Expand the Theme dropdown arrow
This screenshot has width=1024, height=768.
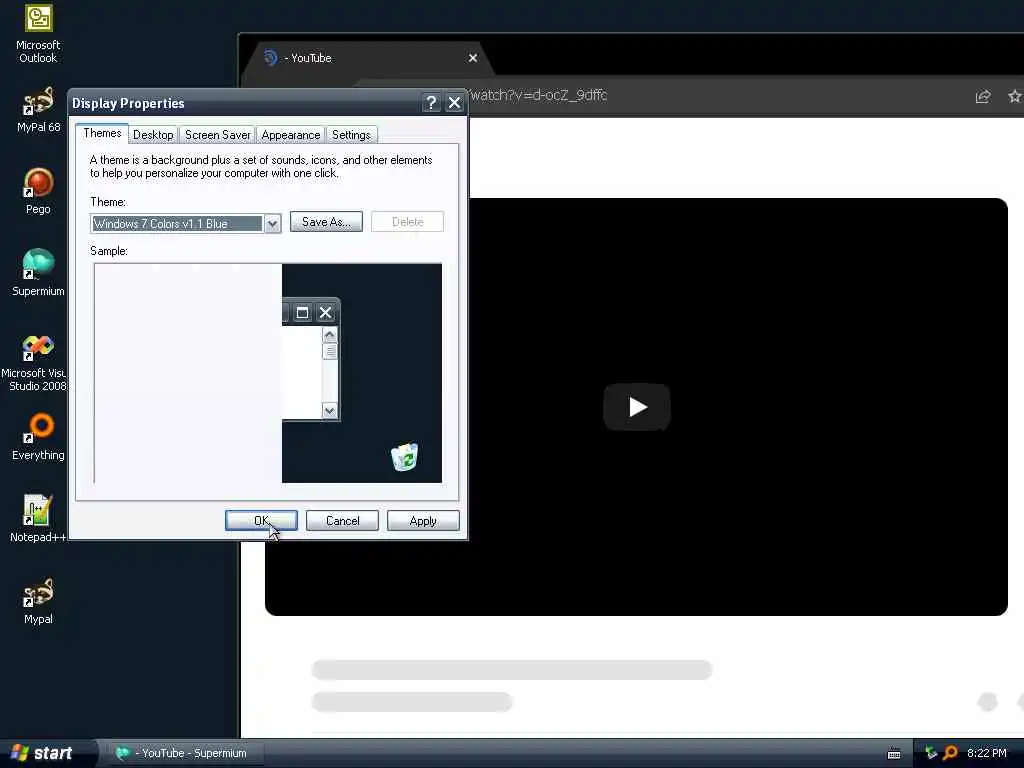tap(272, 224)
